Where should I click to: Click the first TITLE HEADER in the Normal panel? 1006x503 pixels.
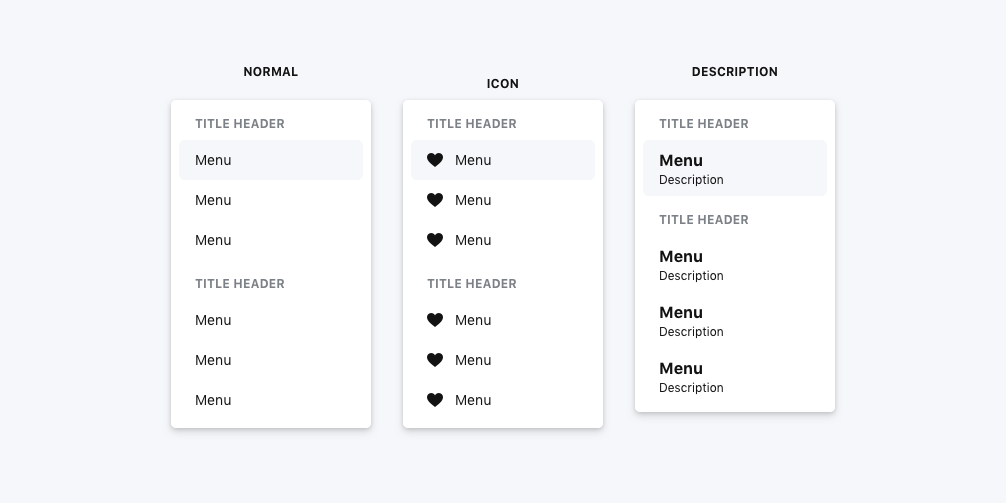[x=240, y=124]
